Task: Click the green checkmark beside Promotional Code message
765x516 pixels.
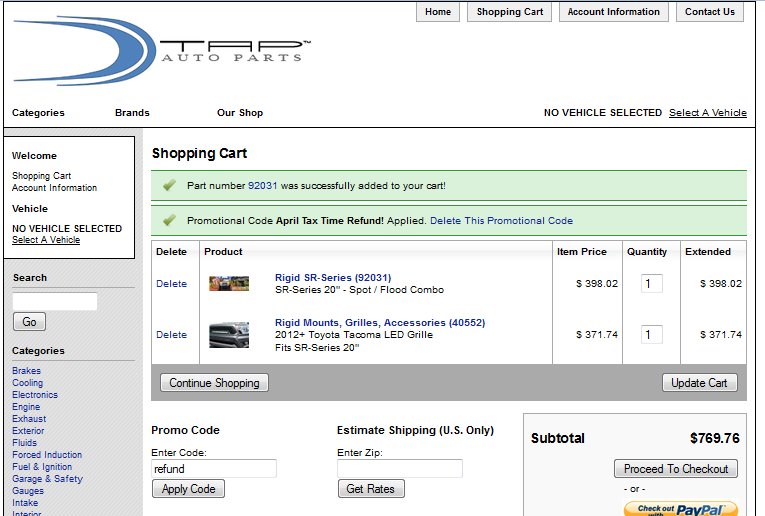Action: pos(169,220)
